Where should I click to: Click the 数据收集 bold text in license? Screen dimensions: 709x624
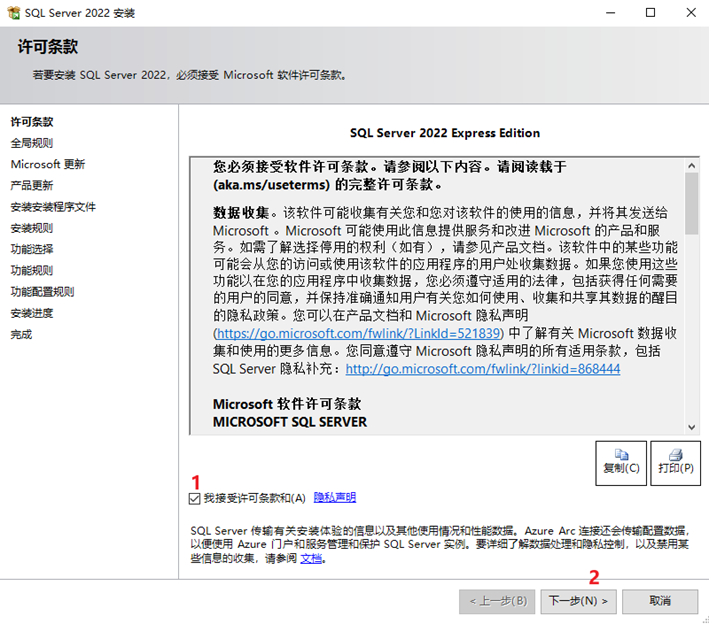pyautogui.click(x=241, y=213)
